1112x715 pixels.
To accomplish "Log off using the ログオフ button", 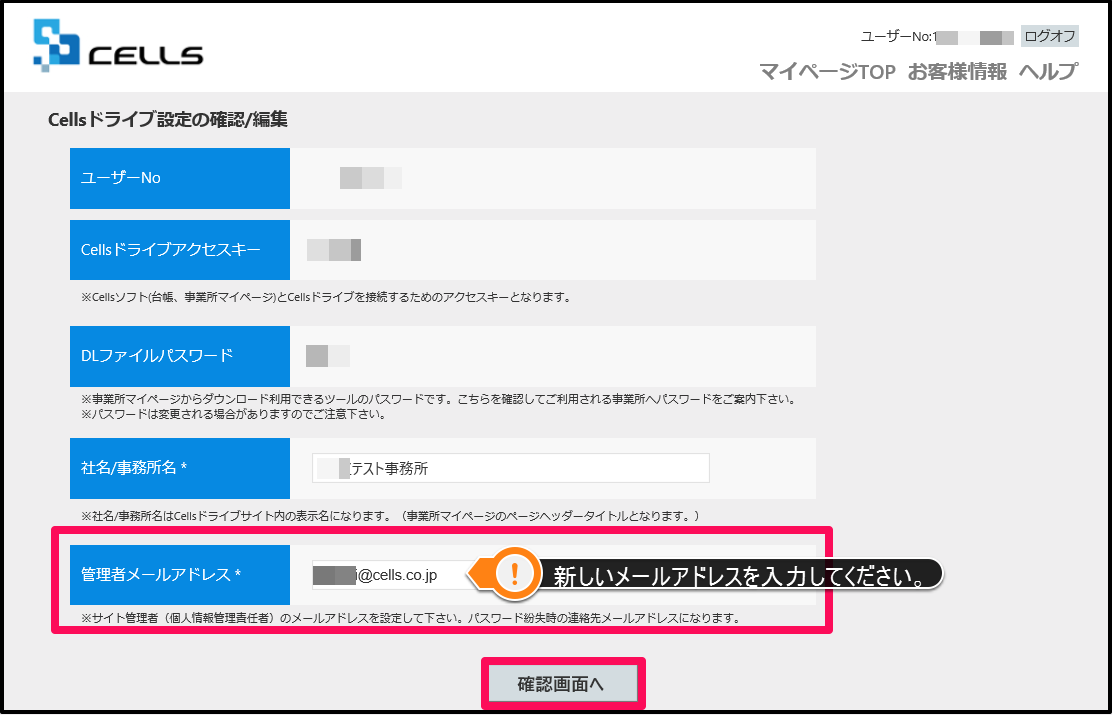I will pos(1050,36).
